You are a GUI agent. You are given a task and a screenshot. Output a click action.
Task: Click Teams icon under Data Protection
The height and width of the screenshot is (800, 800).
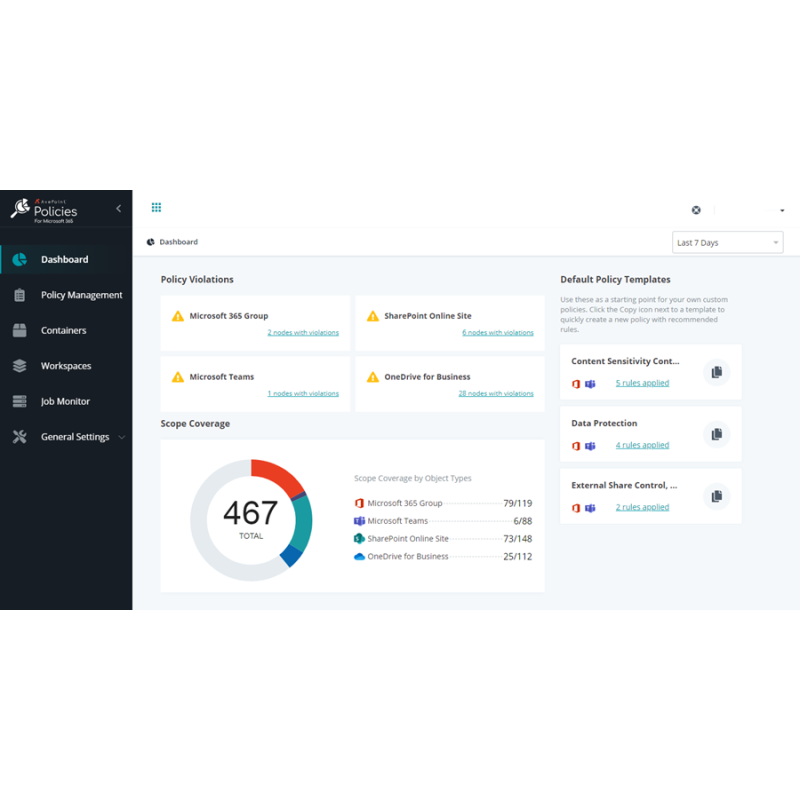click(590, 446)
